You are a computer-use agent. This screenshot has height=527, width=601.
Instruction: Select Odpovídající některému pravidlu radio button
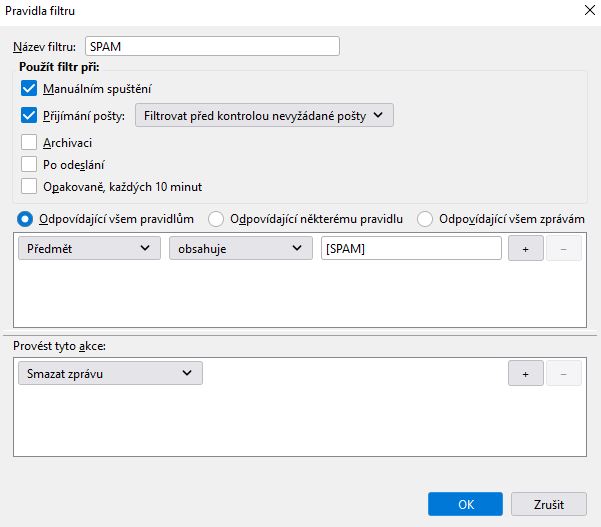click(x=215, y=218)
